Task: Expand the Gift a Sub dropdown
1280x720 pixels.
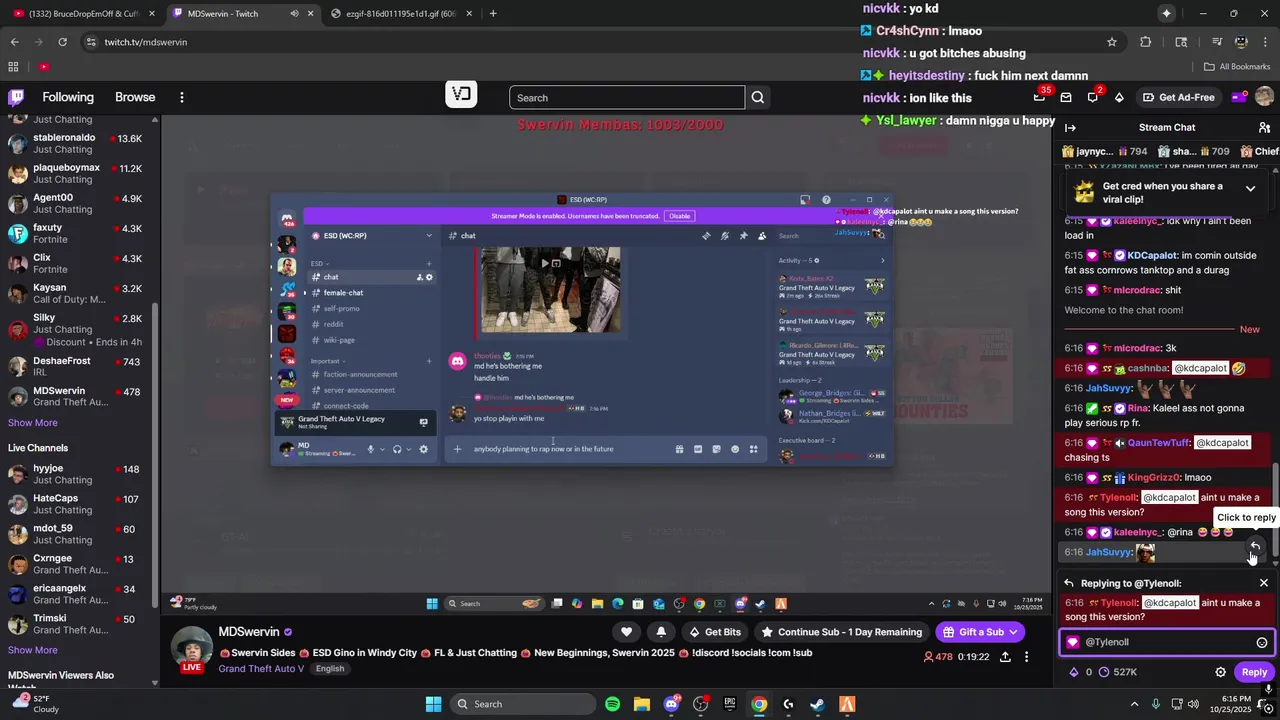Action: (x=1013, y=632)
